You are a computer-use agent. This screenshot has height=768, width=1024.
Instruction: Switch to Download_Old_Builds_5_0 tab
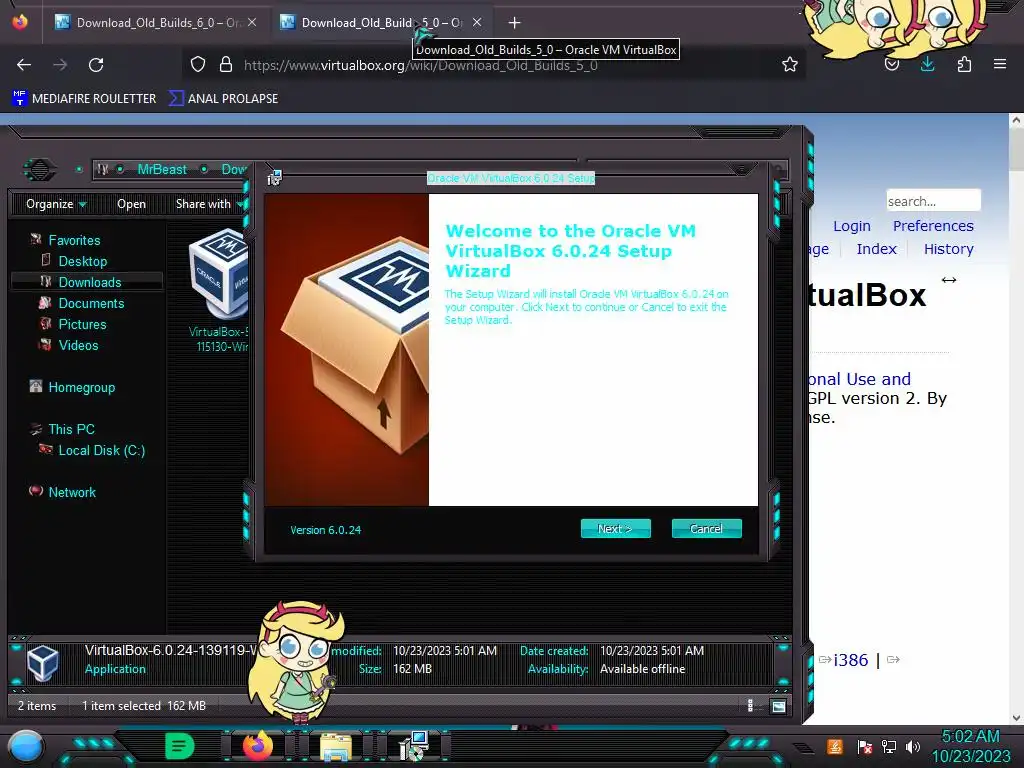[x=382, y=23]
